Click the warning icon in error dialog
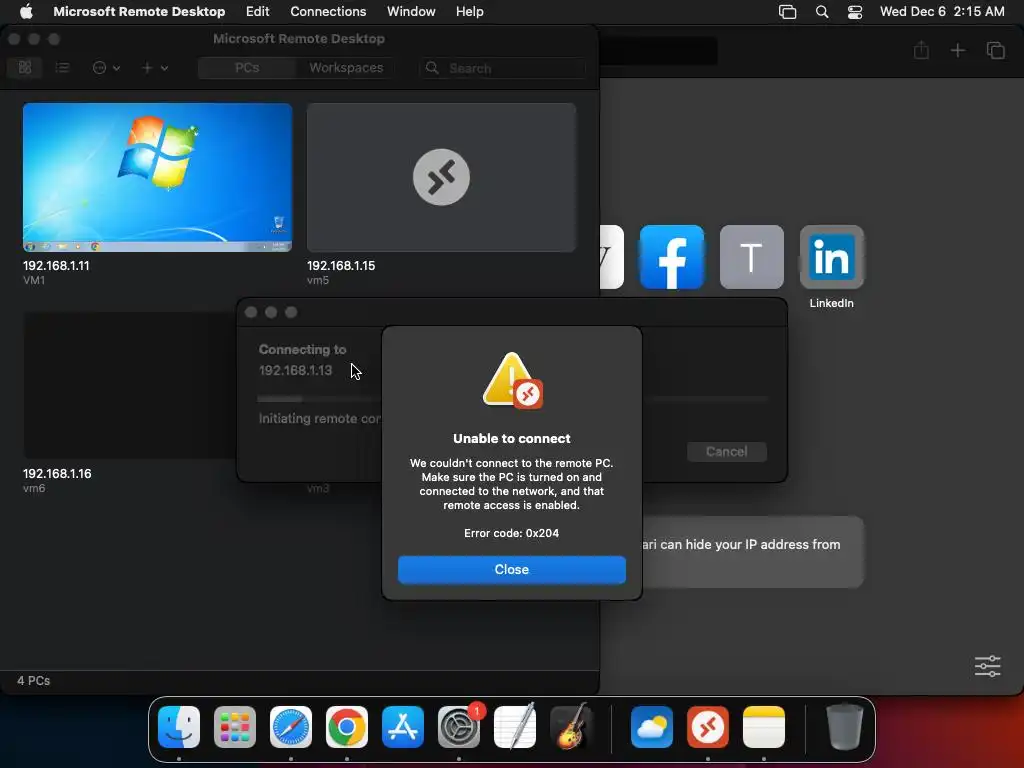1024x768 pixels. (513, 381)
